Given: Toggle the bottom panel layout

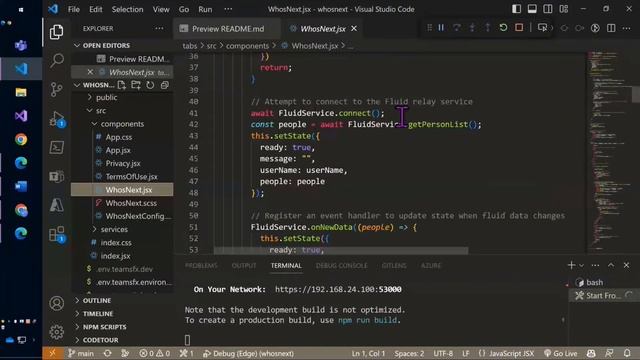Looking at the screenshot, I should (x=532, y=9).
